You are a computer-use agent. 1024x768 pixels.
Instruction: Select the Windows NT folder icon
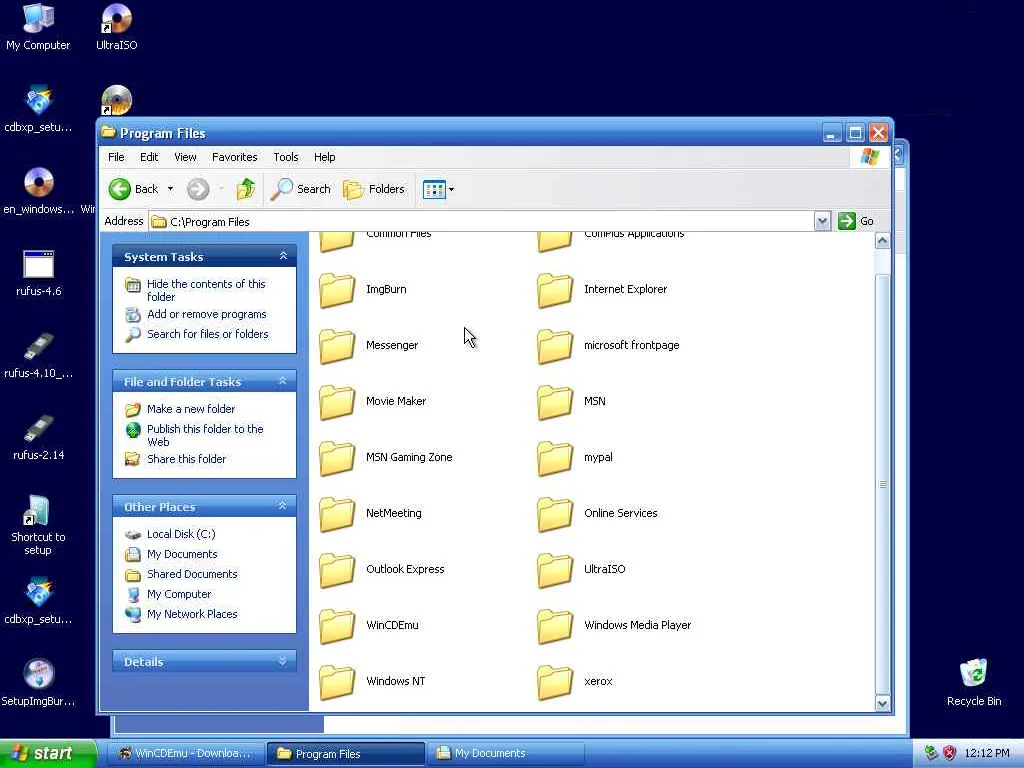click(x=337, y=682)
